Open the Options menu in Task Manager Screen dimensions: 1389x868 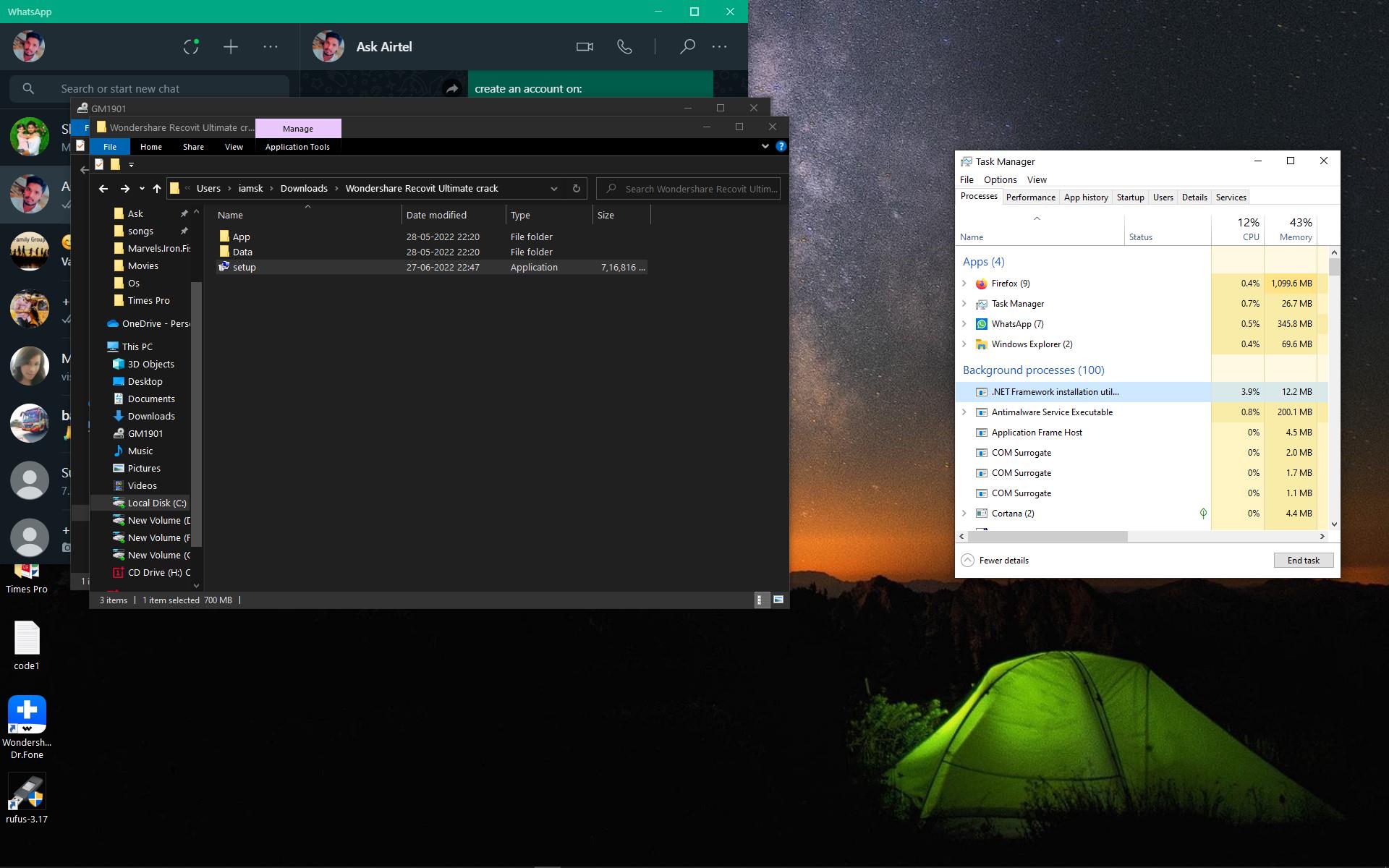point(1000,179)
